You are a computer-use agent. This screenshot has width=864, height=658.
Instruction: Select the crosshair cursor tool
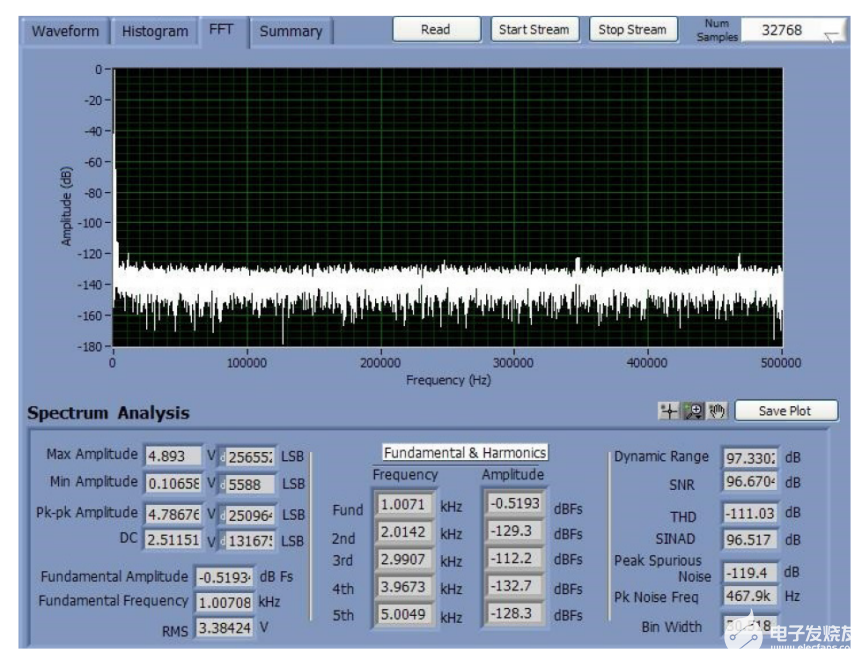point(669,411)
